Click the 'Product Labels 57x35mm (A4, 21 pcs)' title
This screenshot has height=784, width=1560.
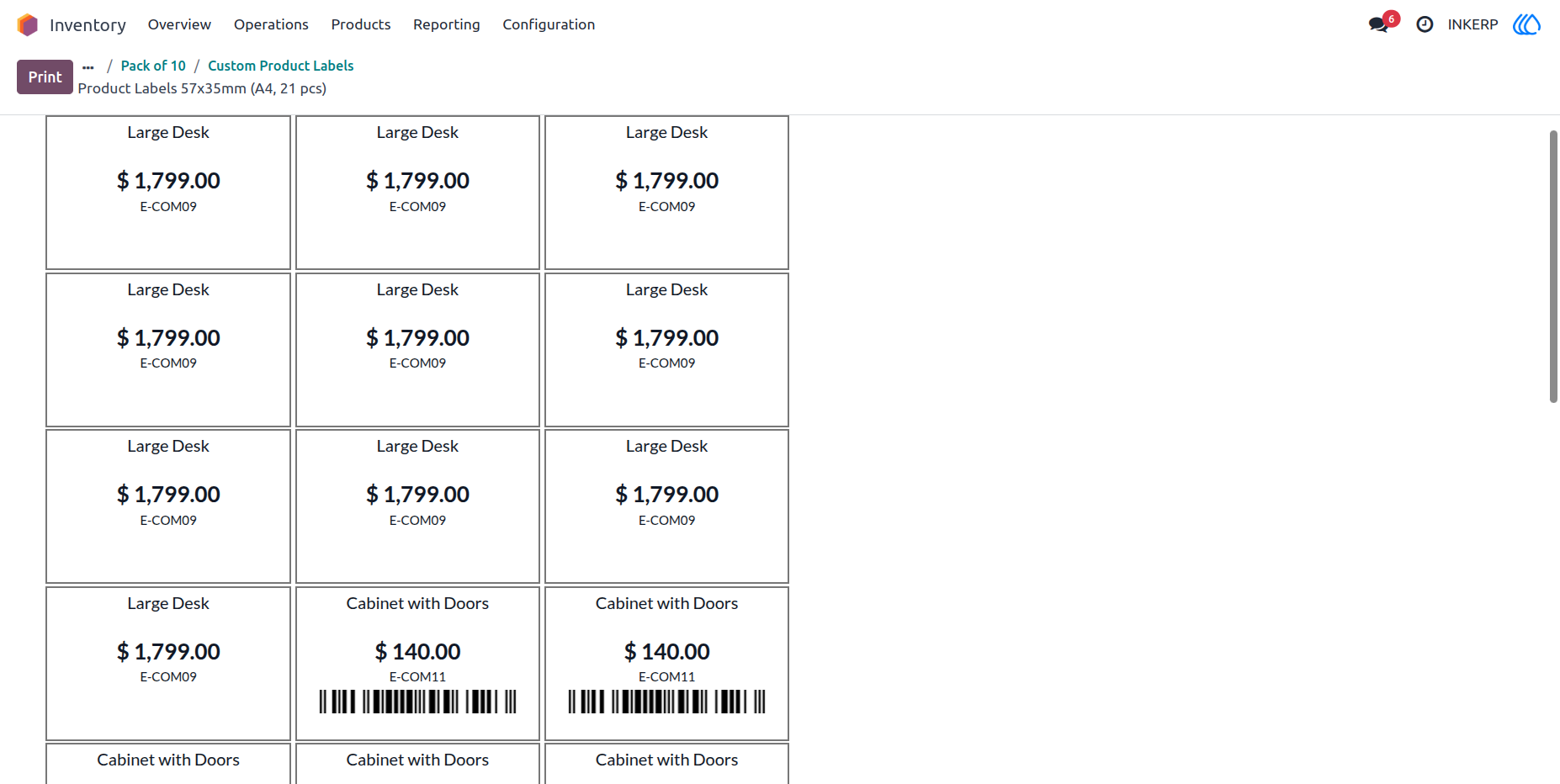pyautogui.click(x=202, y=88)
